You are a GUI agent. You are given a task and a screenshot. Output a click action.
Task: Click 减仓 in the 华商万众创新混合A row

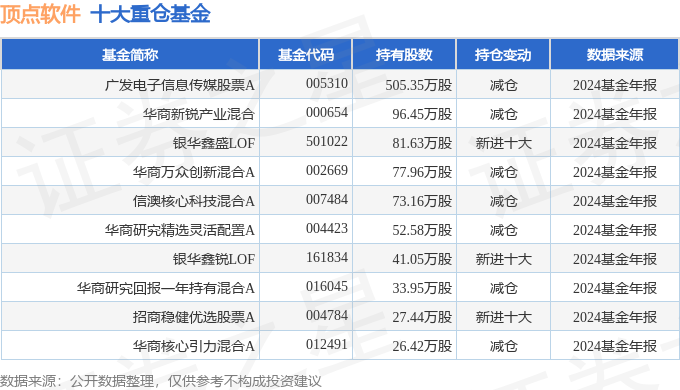click(503, 172)
